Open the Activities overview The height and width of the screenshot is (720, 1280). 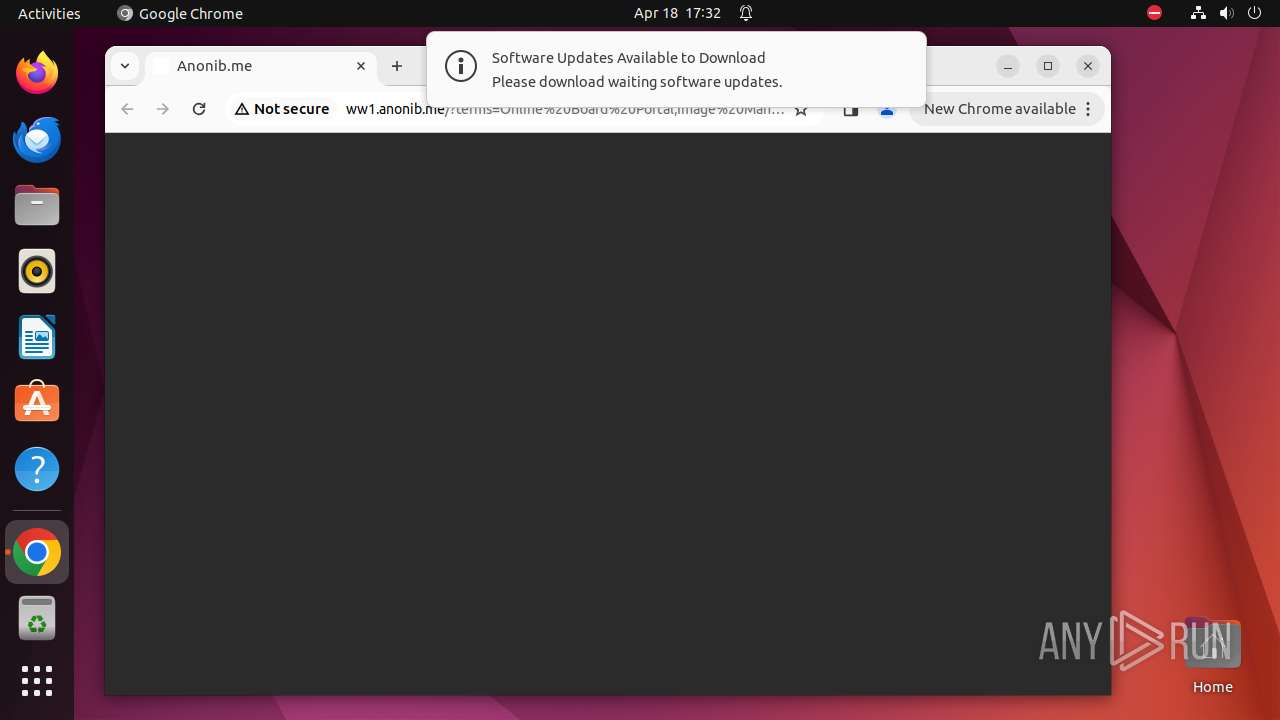[49, 13]
